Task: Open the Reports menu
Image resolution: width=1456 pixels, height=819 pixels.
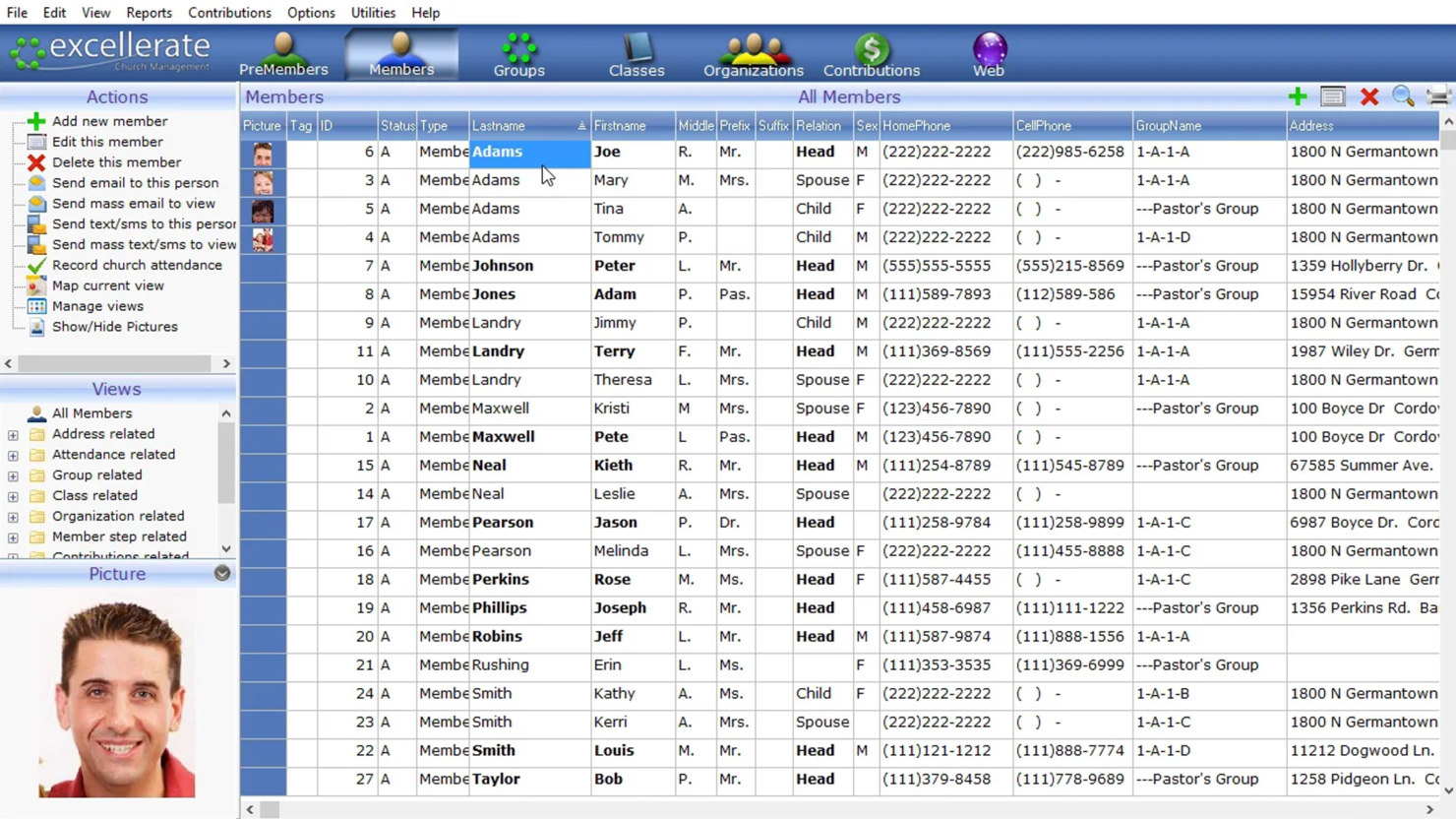Action: pyautogui.click(x=149, y=13)
